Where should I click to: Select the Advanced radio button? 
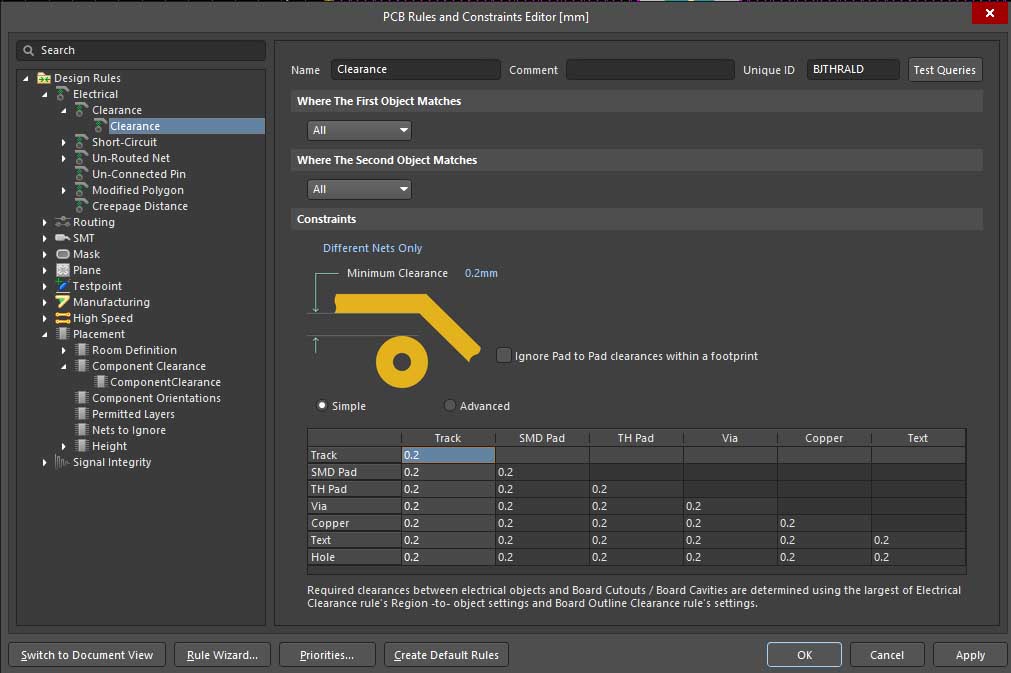pyautogui.click(x=450, y=406)
